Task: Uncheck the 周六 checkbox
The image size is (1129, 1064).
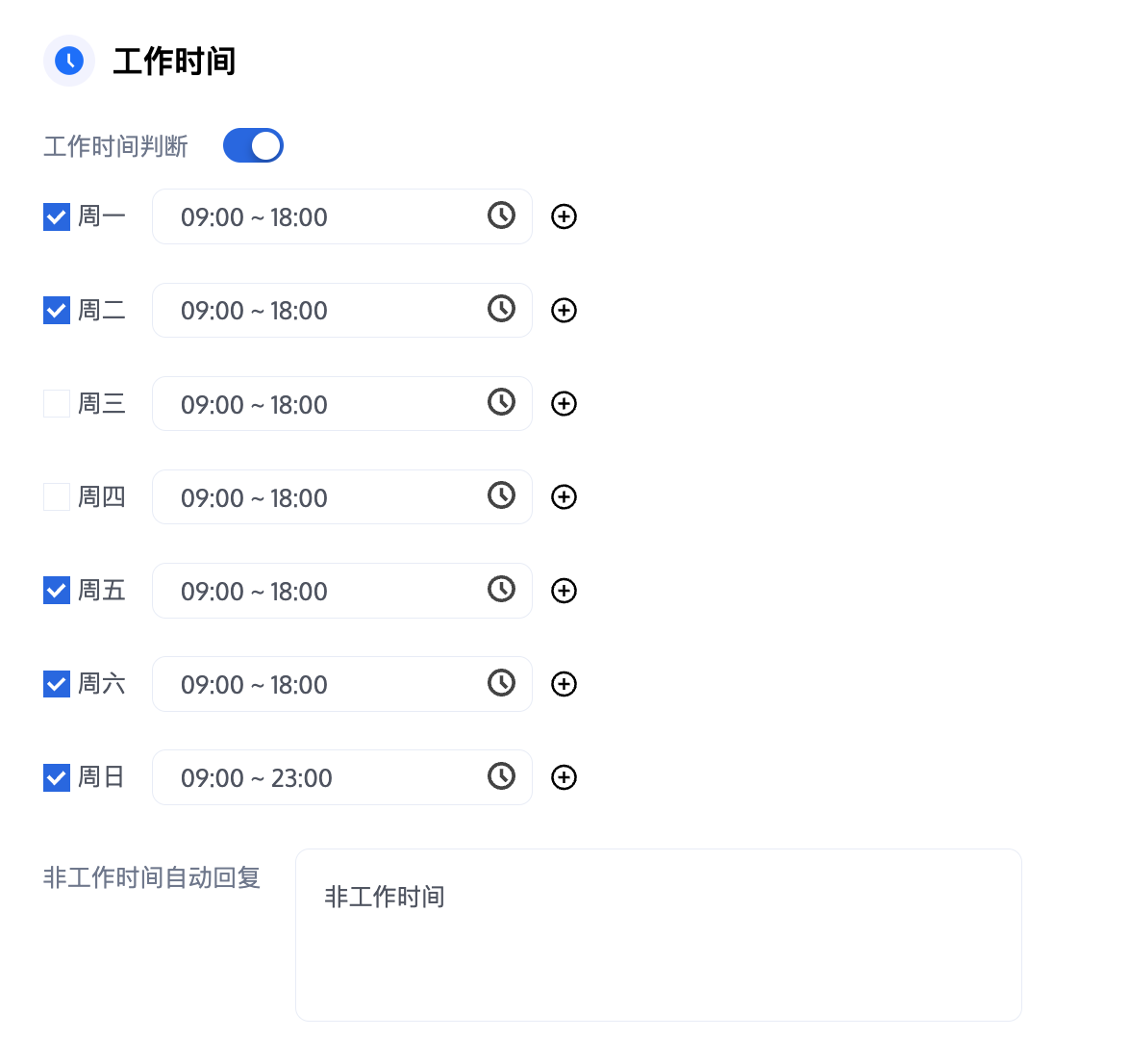Action: point(57,684)
